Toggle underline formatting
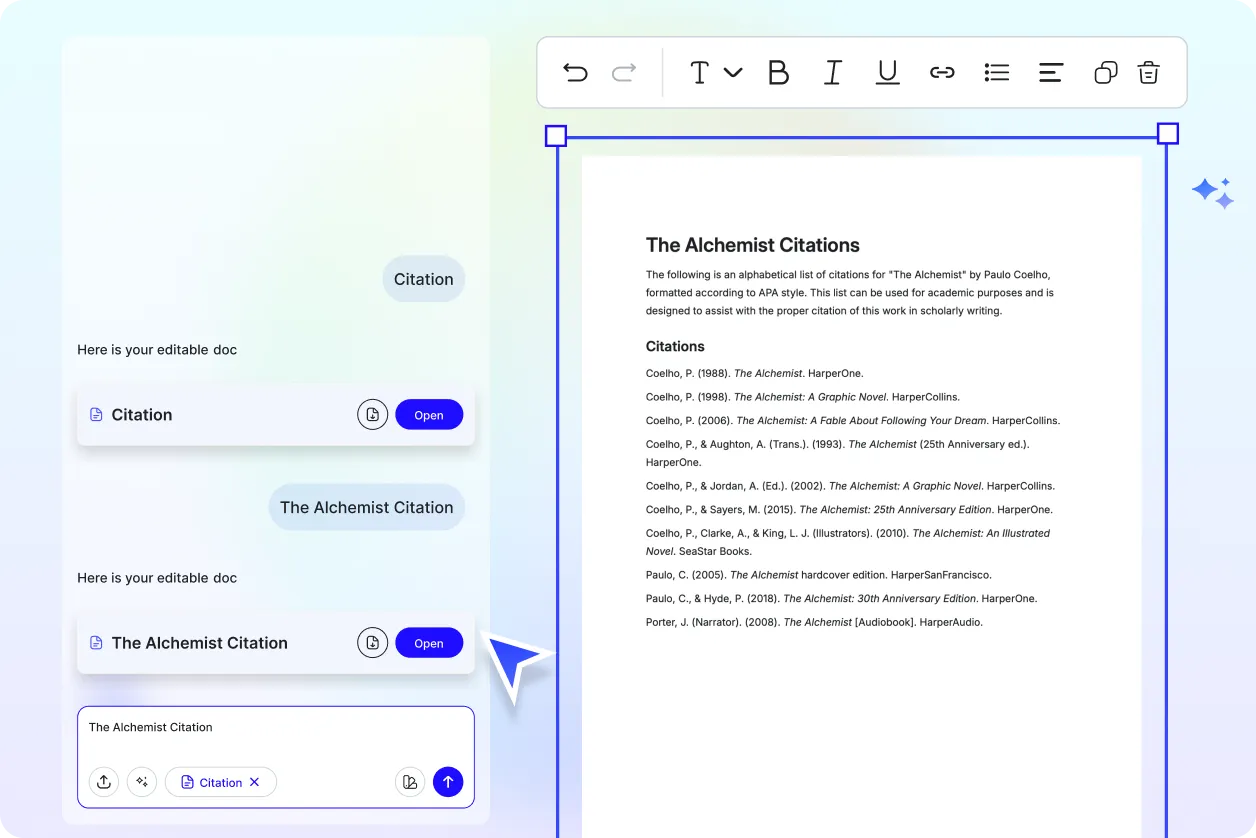The image size is (1256, 838). (887, 72)
